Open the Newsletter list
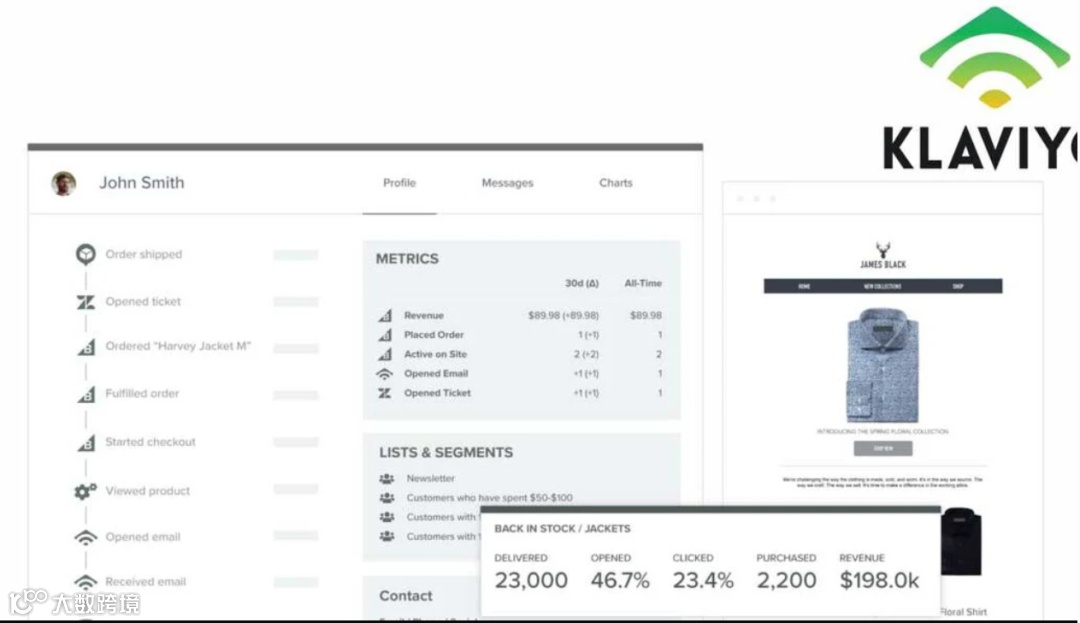The image size is (1080, 623). tap(430, 478)
